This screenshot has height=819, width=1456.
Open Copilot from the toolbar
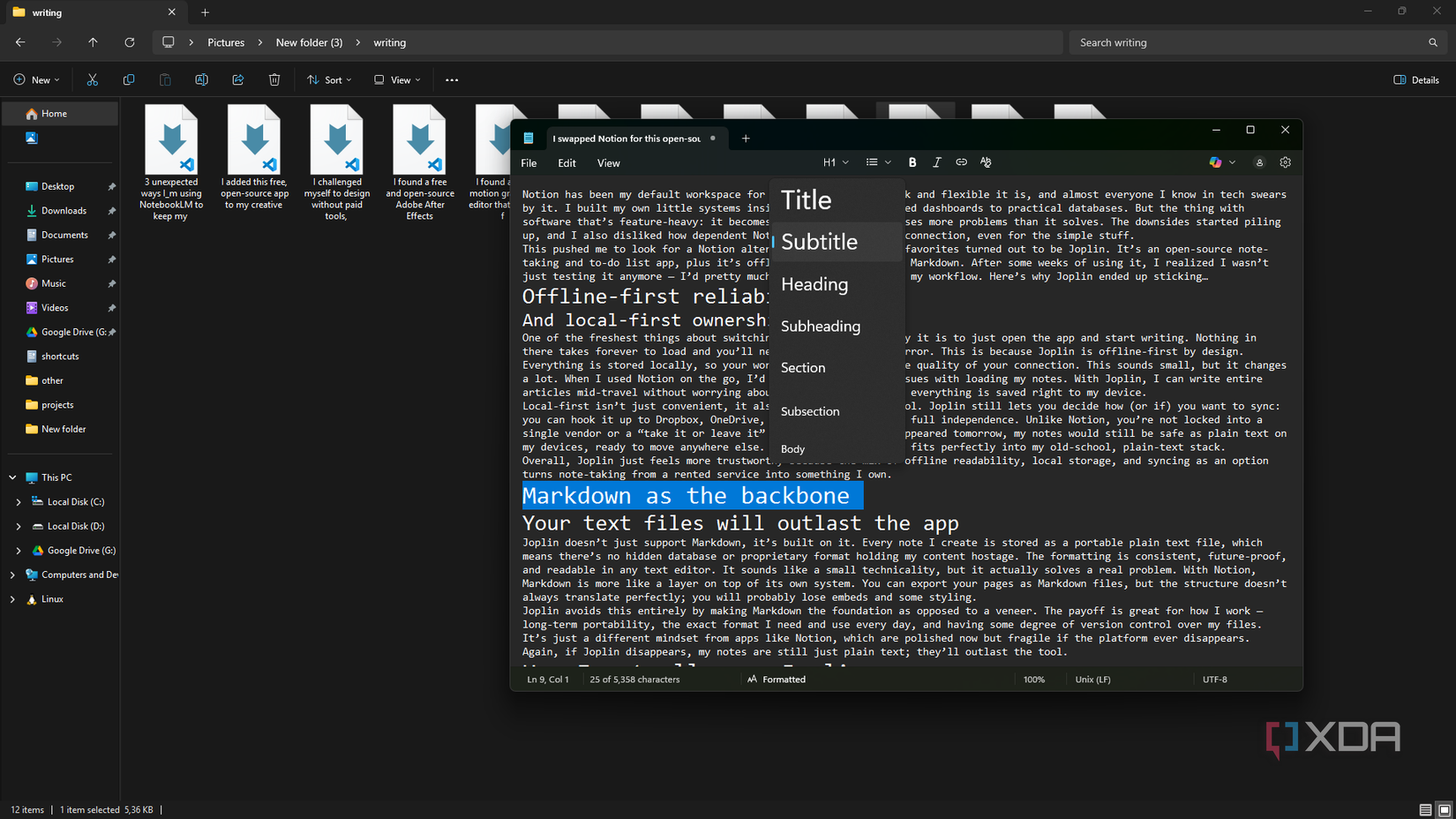pyautogui.click(x=1216, y=162)
